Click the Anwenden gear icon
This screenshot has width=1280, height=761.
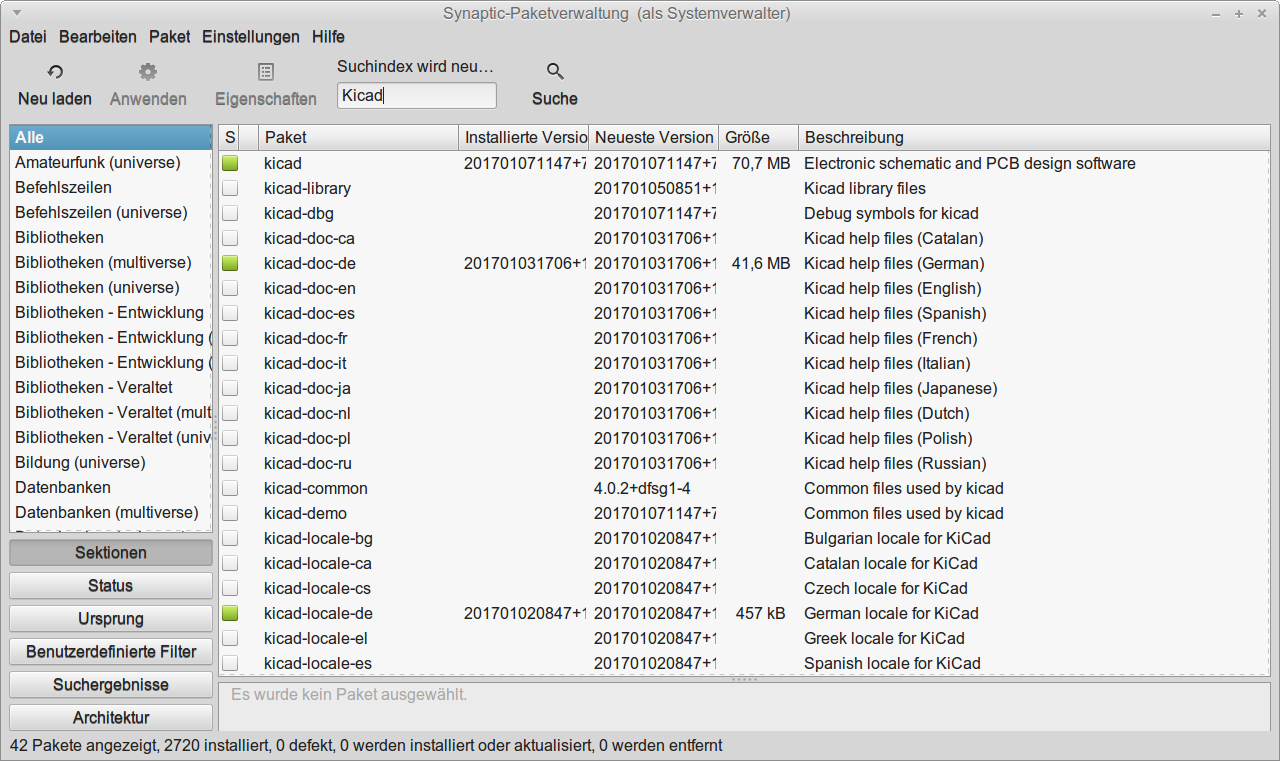pos(148,72)
